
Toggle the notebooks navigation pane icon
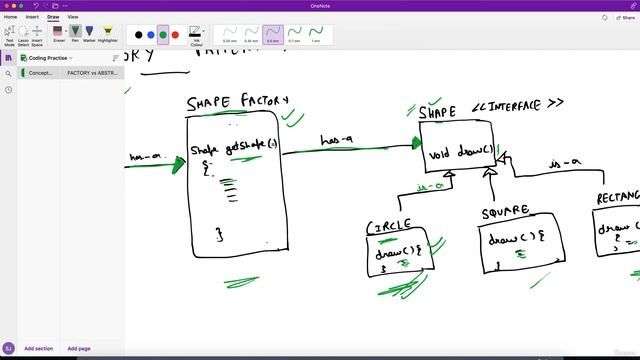click(8, 58)
